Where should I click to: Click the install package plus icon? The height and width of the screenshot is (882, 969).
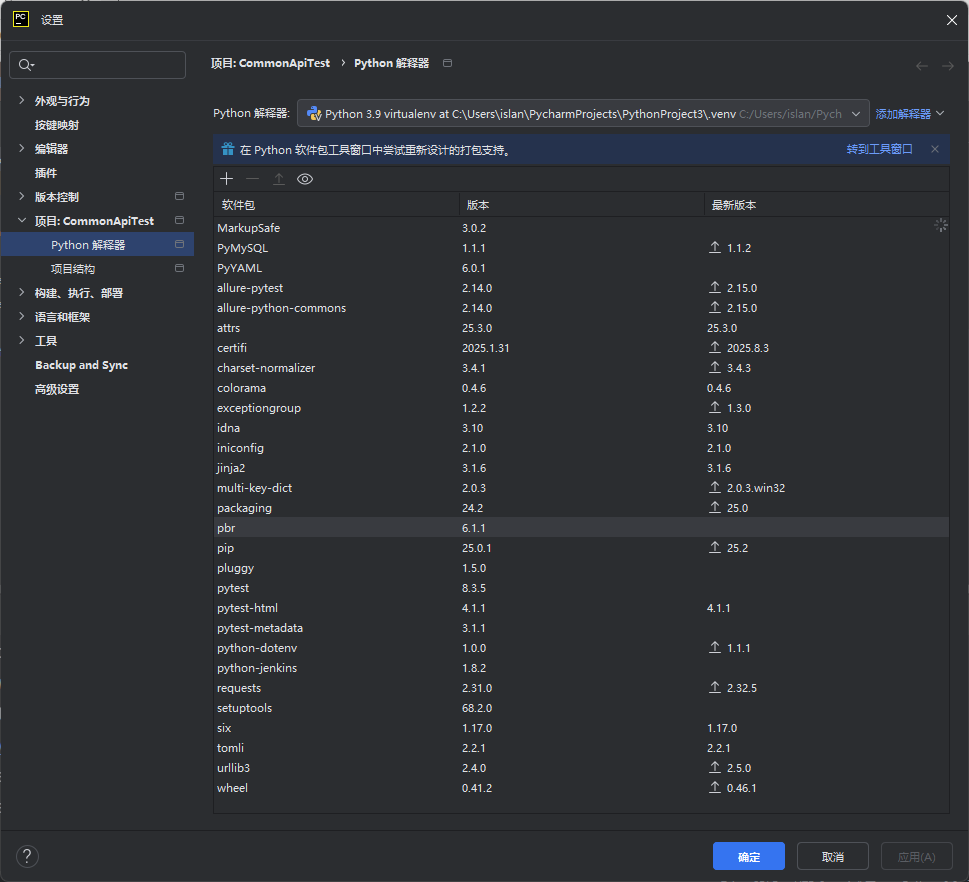point(227,179)
